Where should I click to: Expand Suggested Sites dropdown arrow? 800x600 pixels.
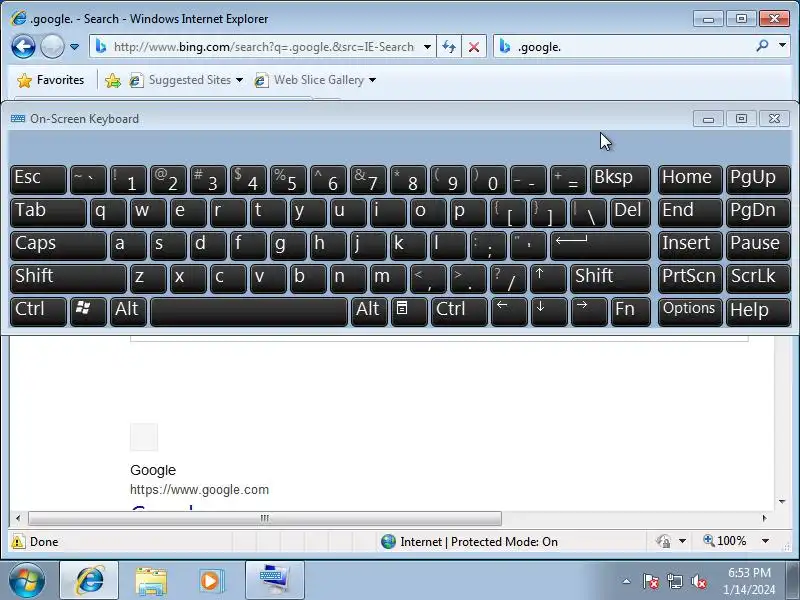239,80
